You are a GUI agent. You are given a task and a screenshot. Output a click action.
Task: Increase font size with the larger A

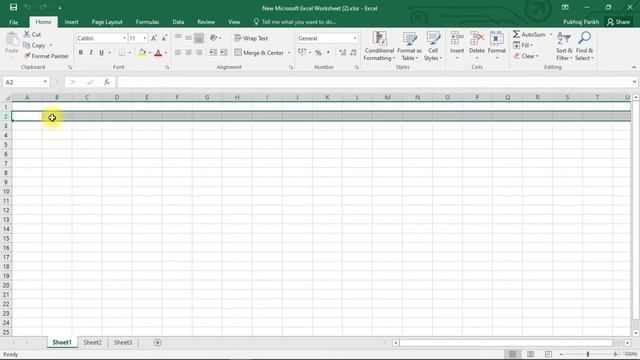pos(154,38)
